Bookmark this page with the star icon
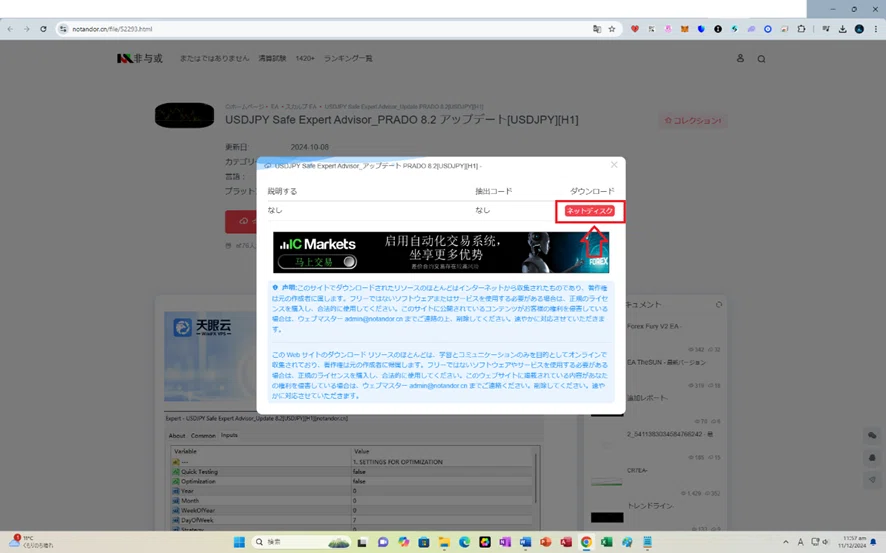 (x=611, y=29)
